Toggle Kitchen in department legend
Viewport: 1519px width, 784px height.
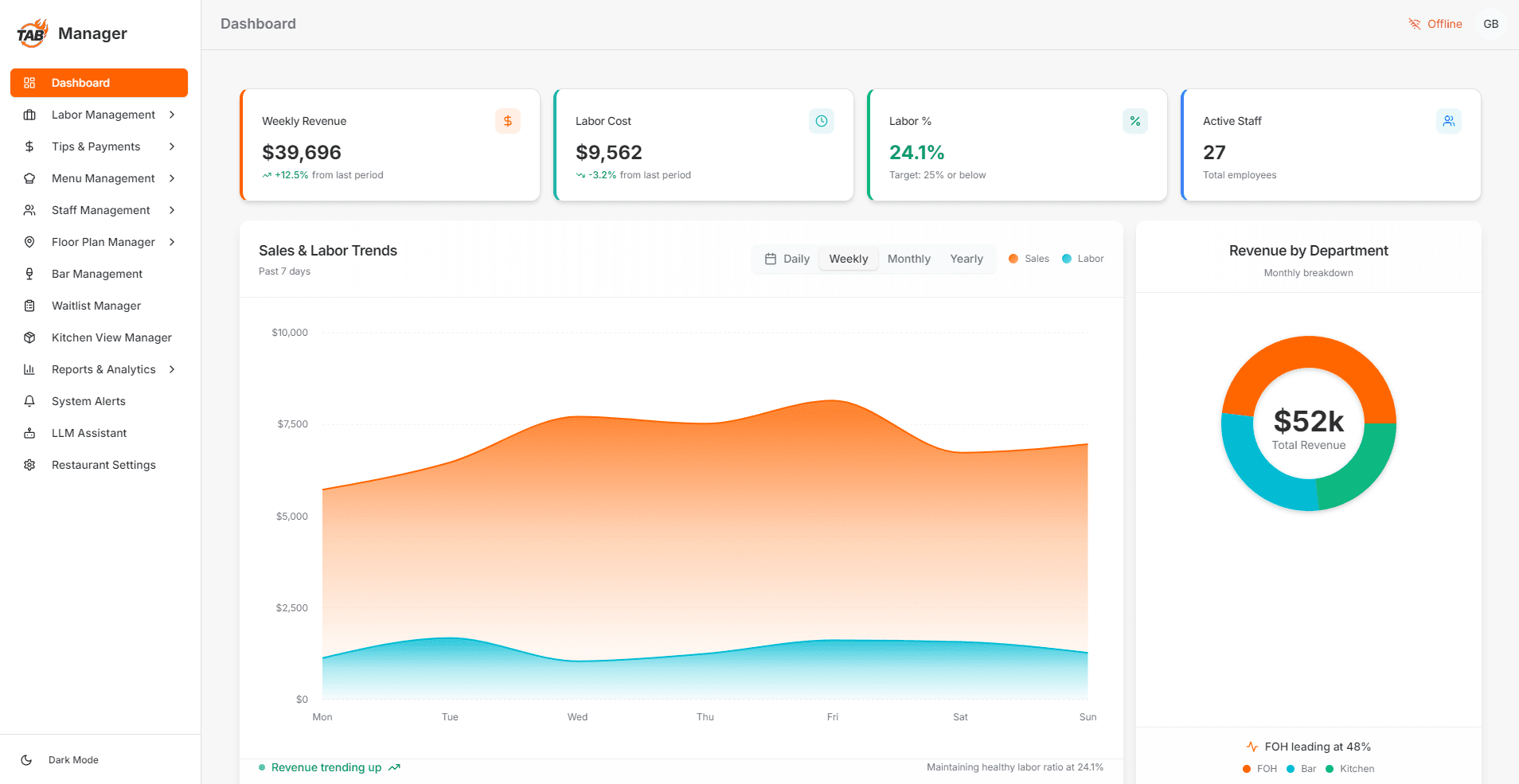coord(1349,769)
